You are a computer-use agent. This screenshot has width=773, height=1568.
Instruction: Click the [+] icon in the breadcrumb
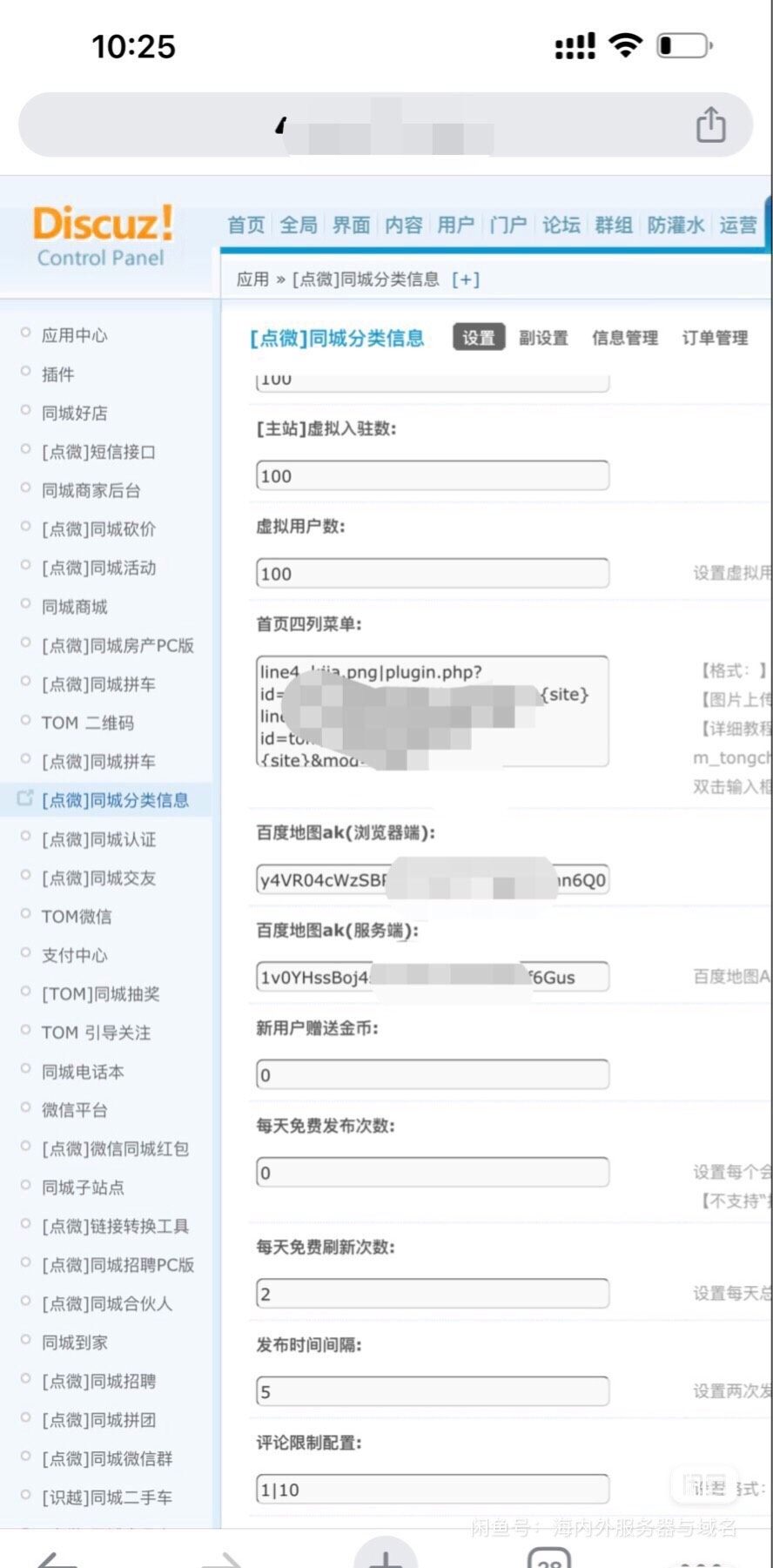click(466, 279)
